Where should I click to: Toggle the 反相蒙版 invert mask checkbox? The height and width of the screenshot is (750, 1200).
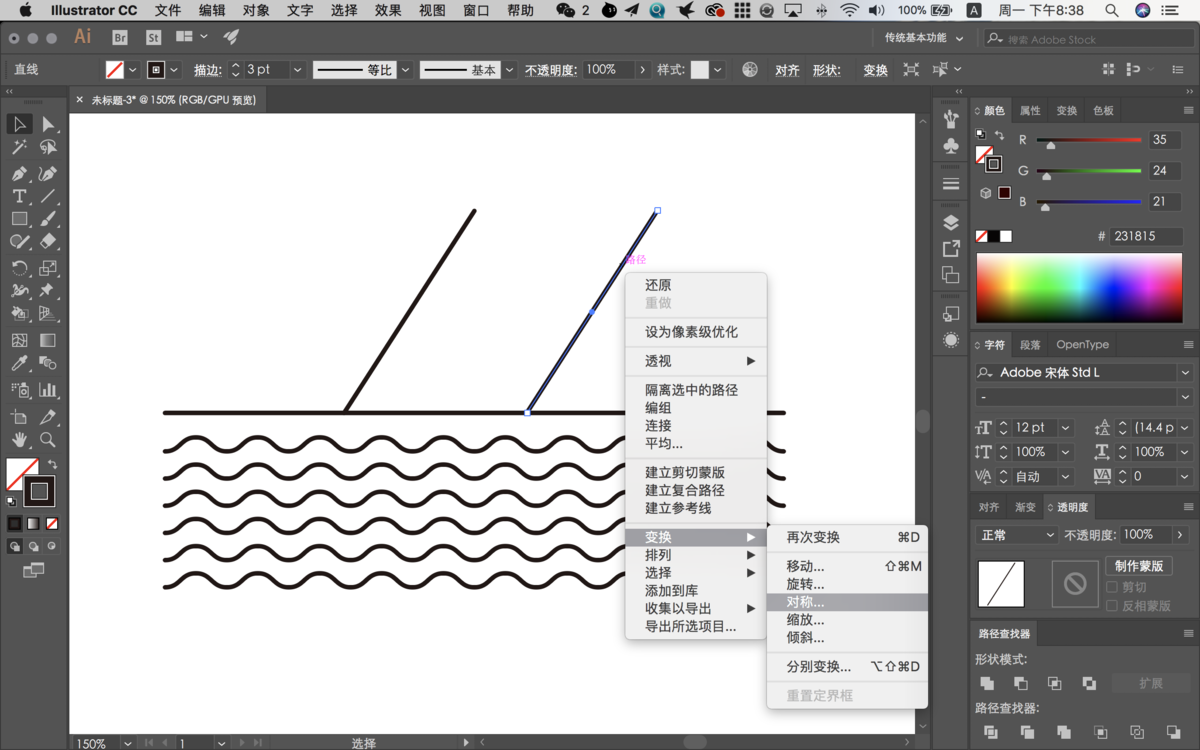pyautogui.click(x=1112, y=606)
